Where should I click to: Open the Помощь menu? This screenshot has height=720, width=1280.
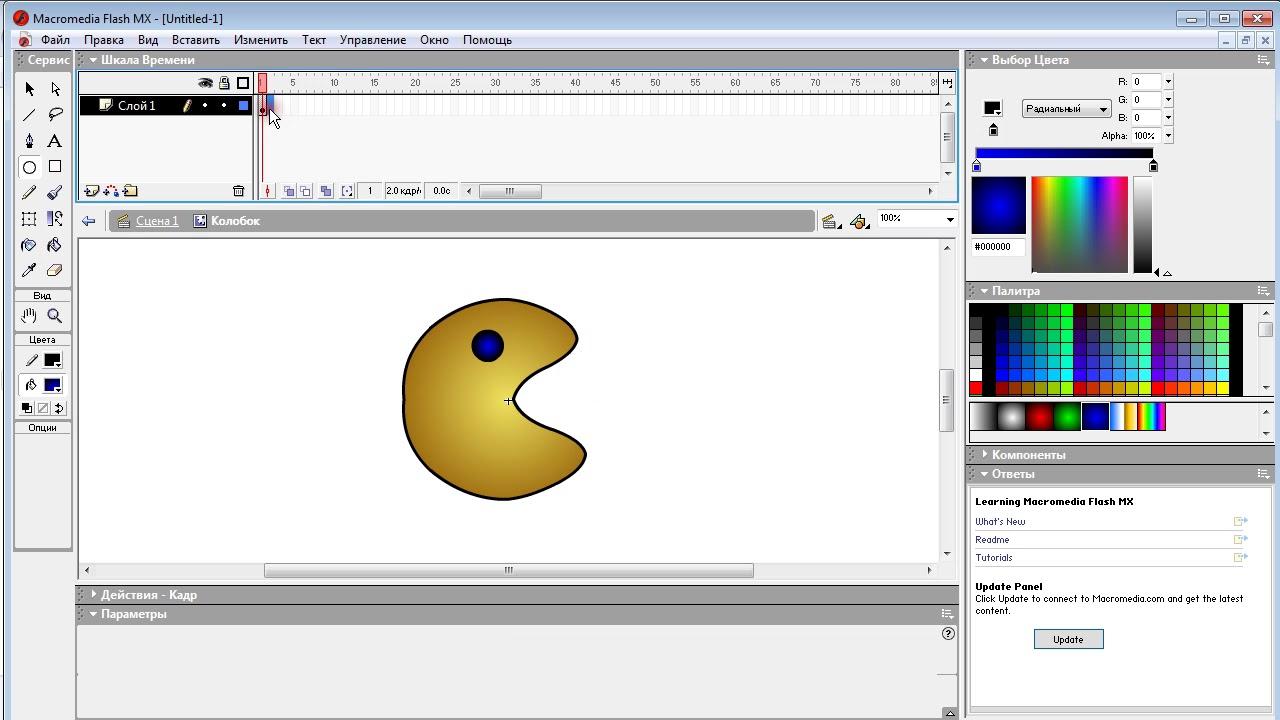(487, 40)
